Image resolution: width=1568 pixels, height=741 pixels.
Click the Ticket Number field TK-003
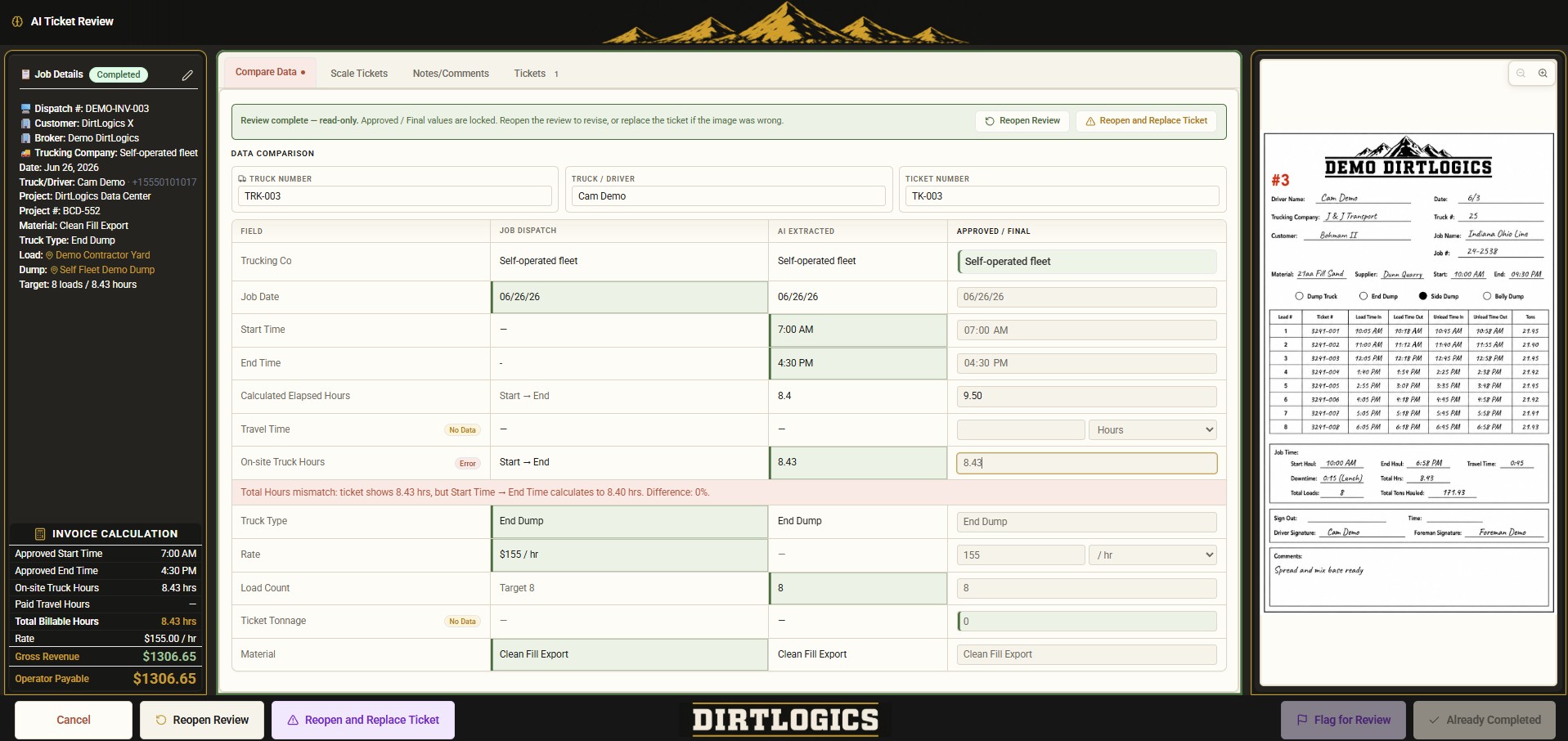point(1063,196)
